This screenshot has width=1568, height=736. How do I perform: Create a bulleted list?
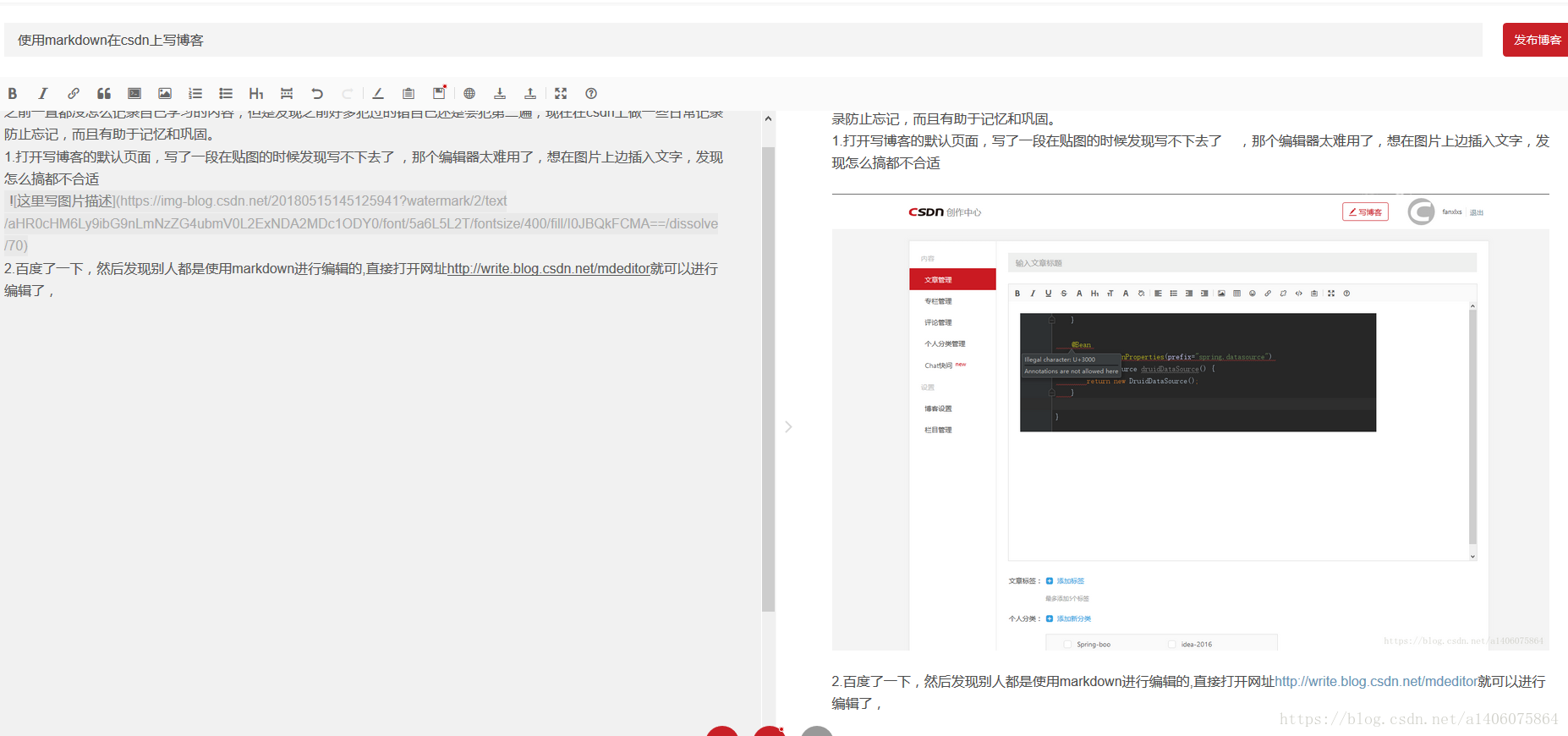[226, 94]
